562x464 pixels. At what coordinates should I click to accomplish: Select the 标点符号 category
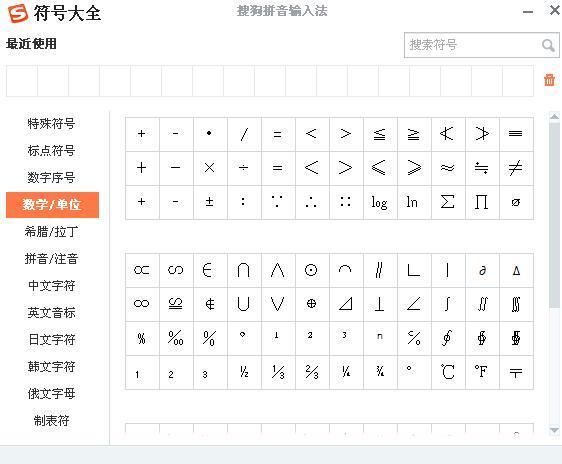(x=52, y=150)
